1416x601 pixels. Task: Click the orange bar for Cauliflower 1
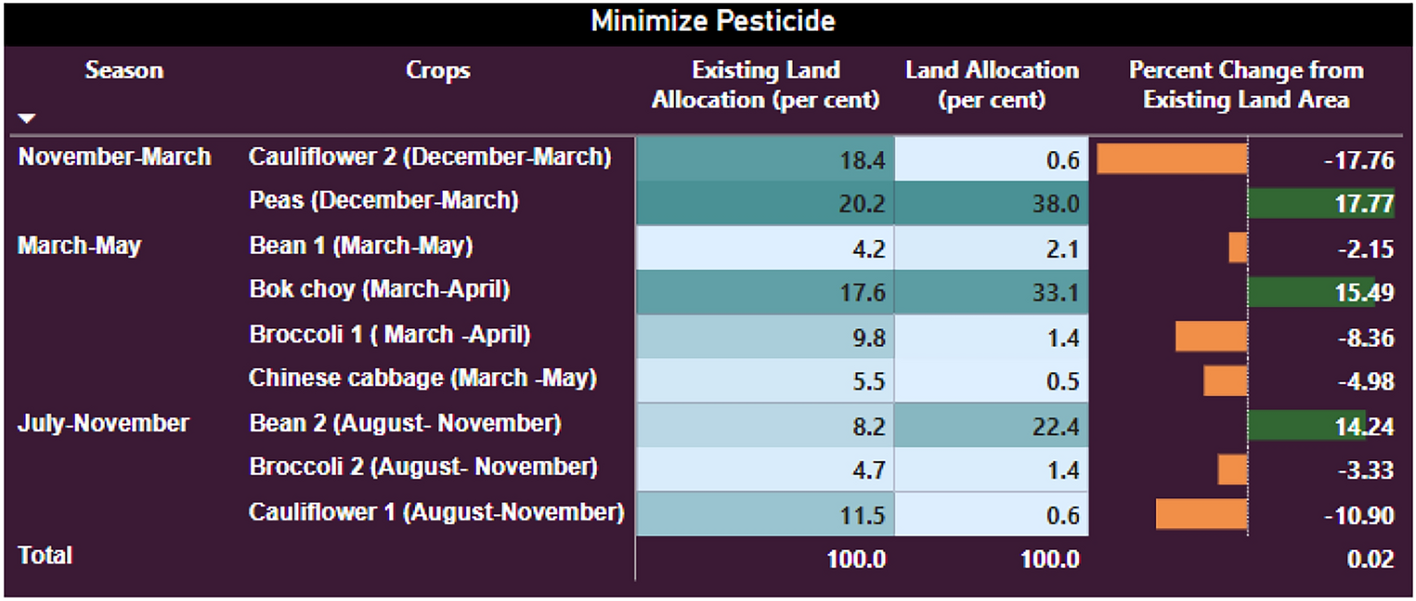[x=1201, y=514]
